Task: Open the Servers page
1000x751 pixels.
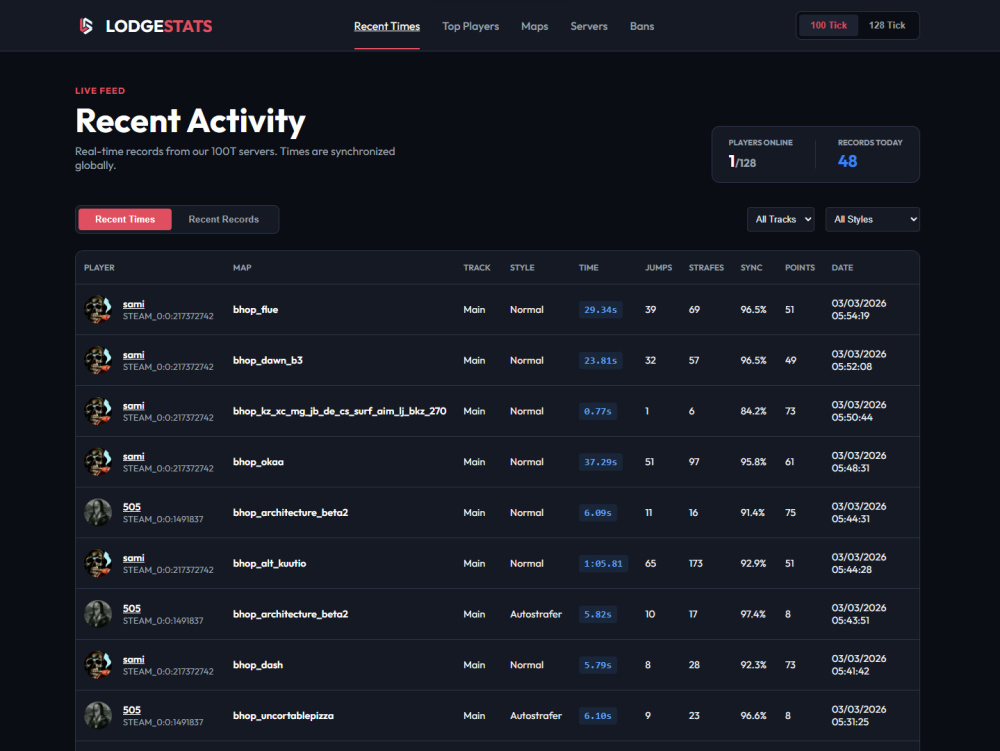Action: point(589,26)
